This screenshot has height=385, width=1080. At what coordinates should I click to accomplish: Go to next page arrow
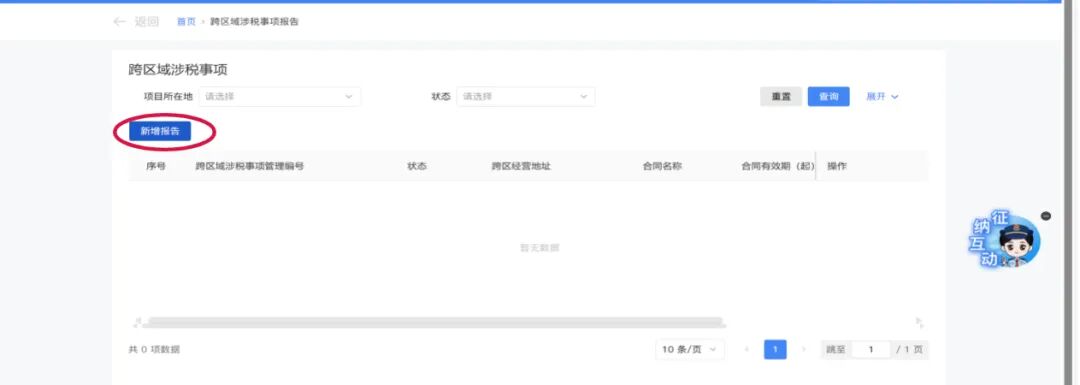click(803, 350)
